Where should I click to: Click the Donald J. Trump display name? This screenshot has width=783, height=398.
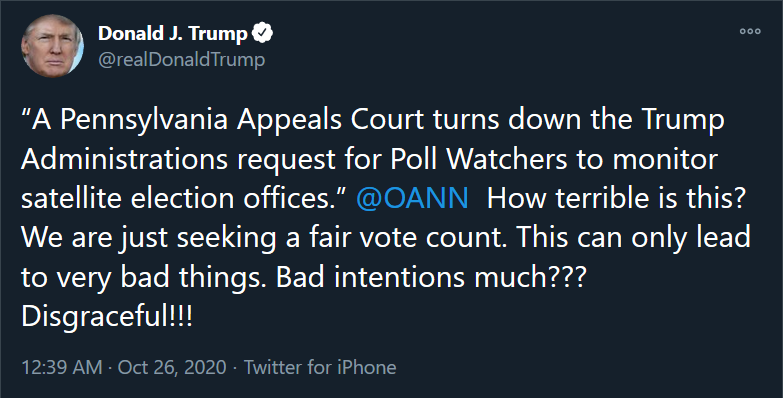coord(173,33)
